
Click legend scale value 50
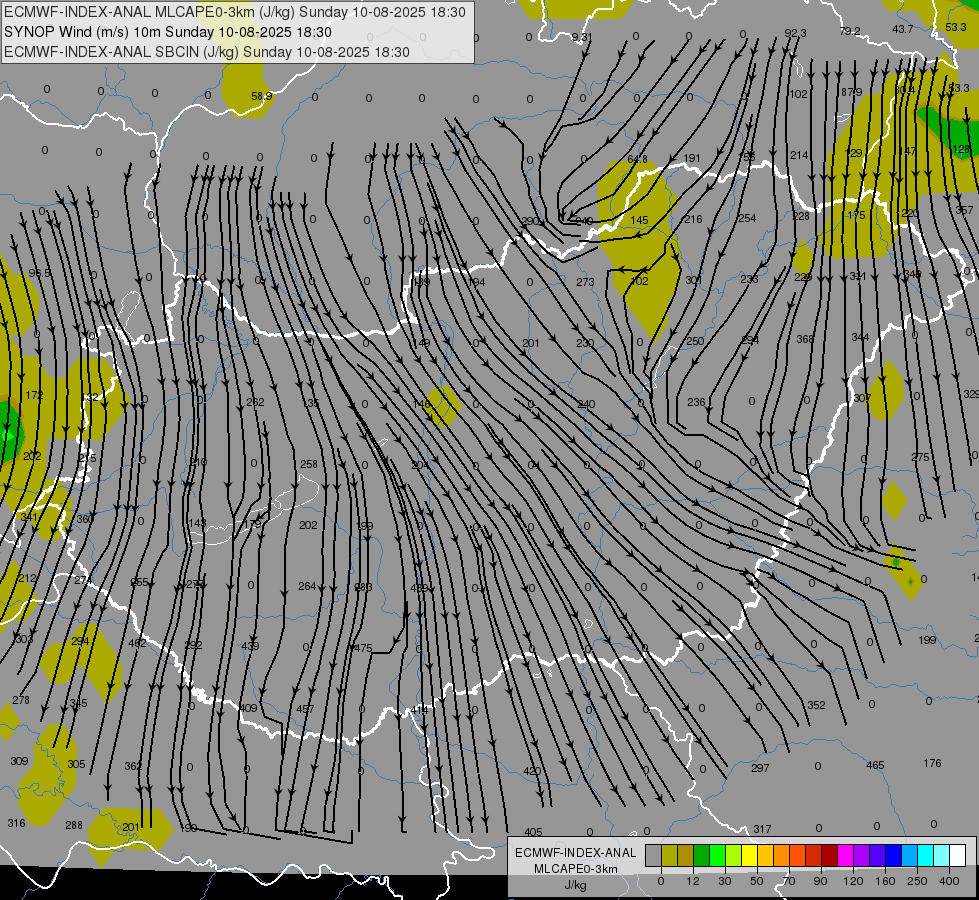click(756, 881)
